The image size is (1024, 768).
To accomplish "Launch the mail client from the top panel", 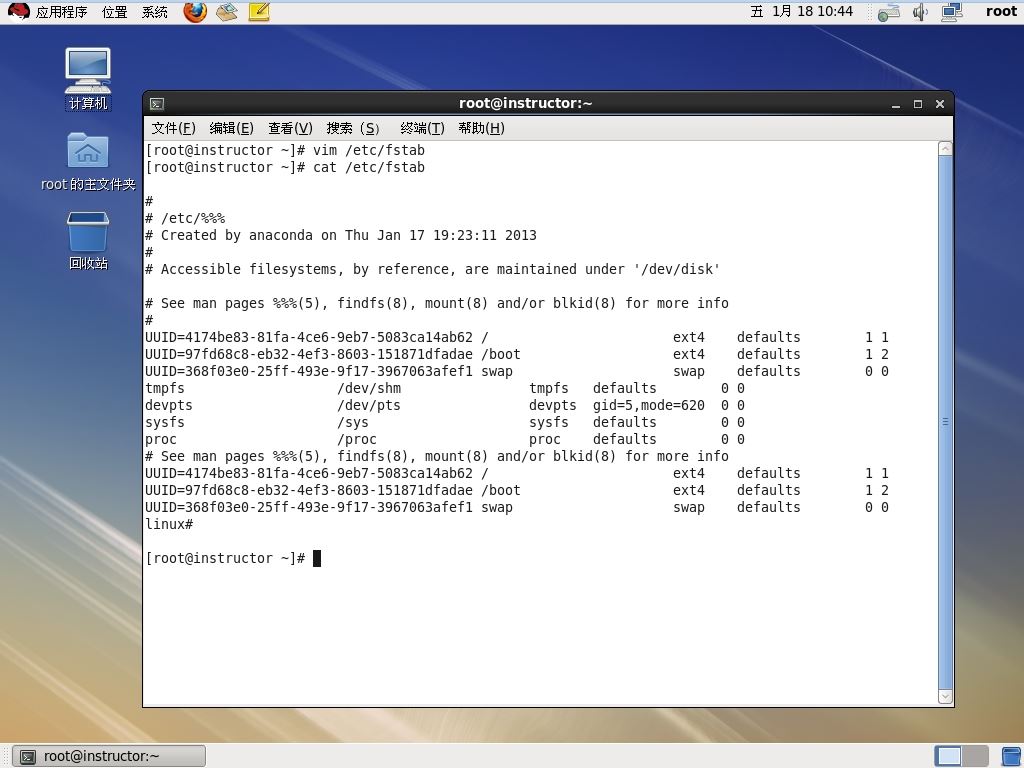I will [227, 12].
